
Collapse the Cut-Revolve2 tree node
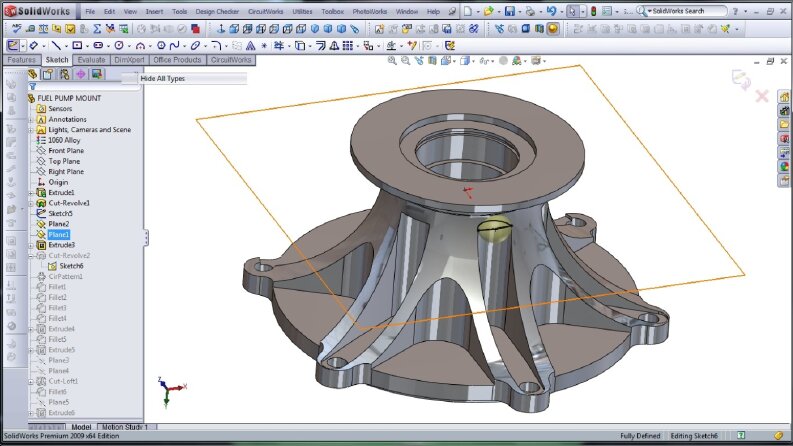(x=31, y=256)
